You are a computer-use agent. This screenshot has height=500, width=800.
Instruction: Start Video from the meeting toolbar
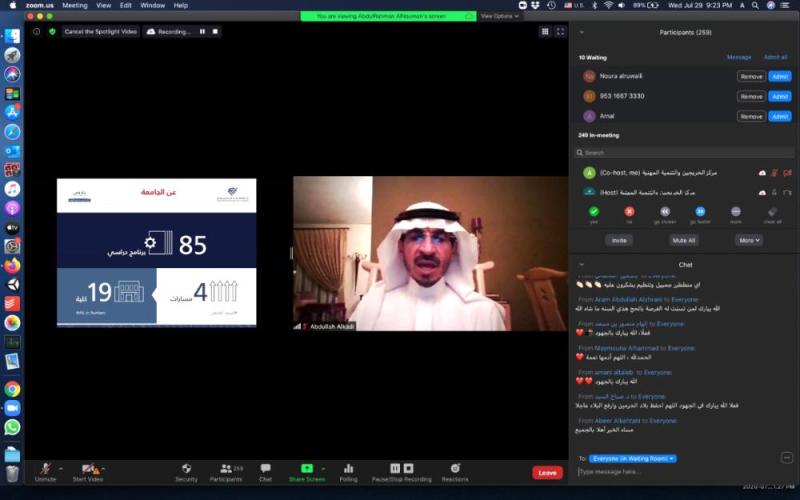point(88,472)
